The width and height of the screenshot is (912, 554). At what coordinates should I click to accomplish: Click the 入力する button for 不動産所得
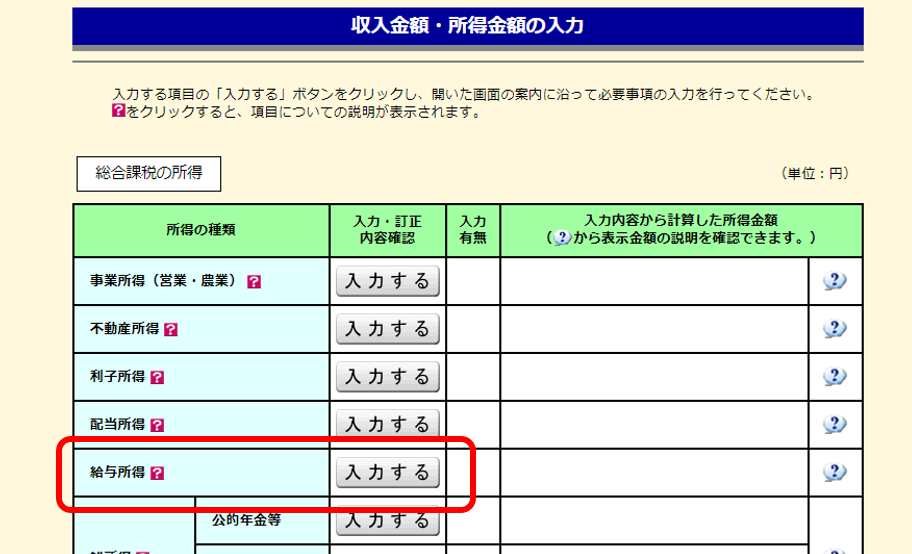[x=388, y=329]
